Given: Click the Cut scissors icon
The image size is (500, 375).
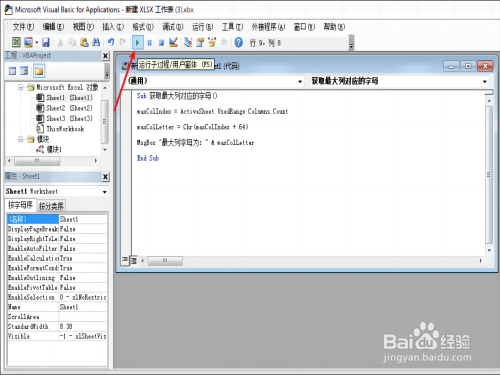Looking at the screenshot, I should (61, 42).
